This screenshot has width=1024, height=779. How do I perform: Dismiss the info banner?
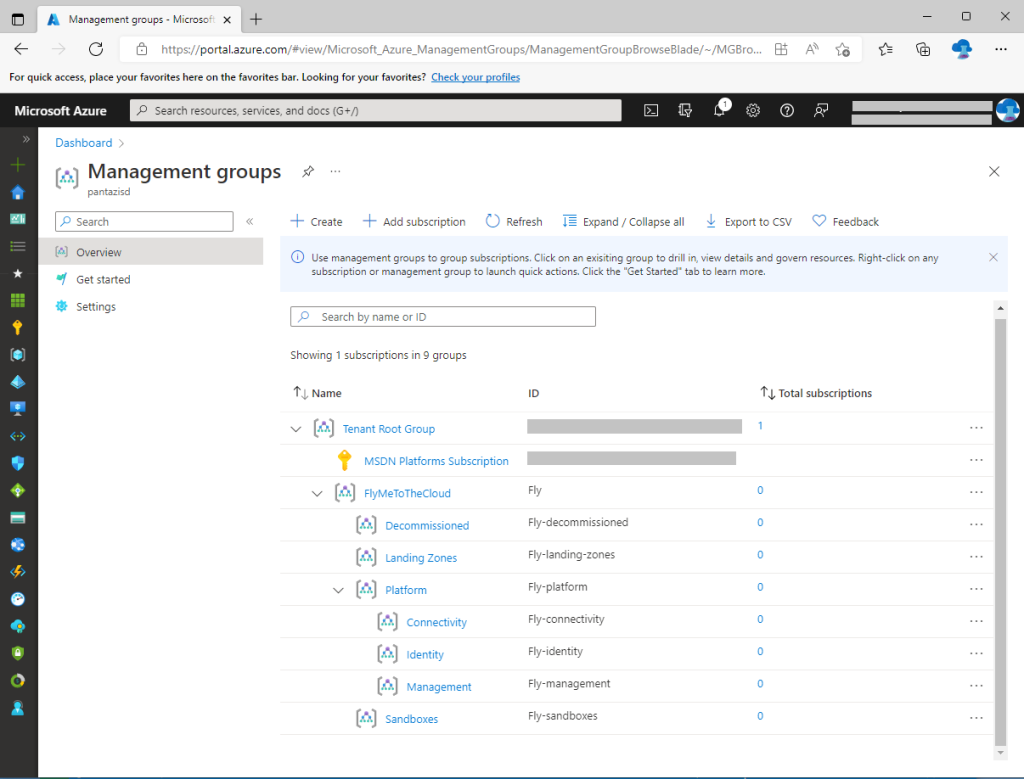click(x=993, y=257)
